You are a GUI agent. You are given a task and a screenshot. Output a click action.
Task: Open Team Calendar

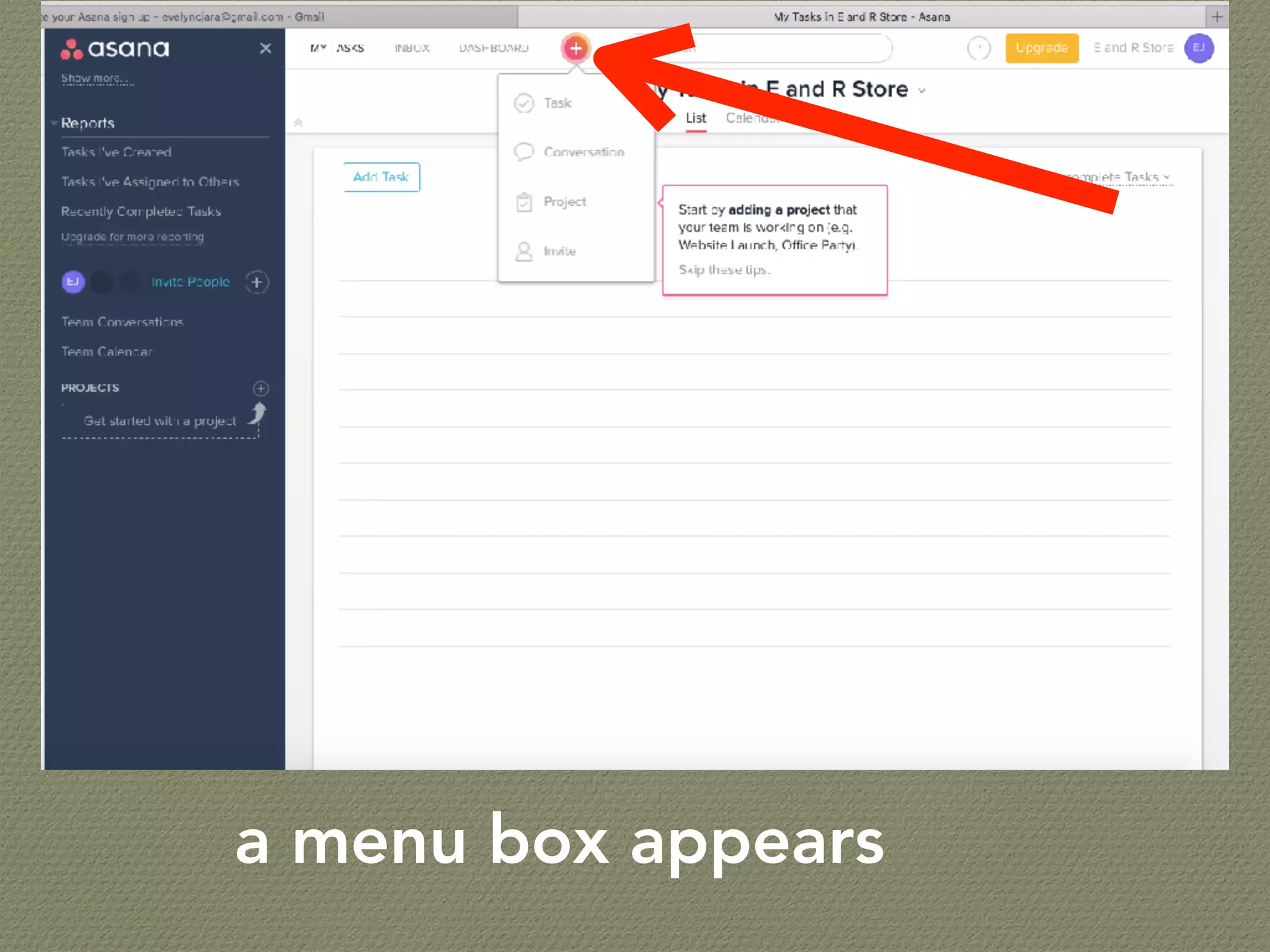pyautogui.click(x=107, y=351)
